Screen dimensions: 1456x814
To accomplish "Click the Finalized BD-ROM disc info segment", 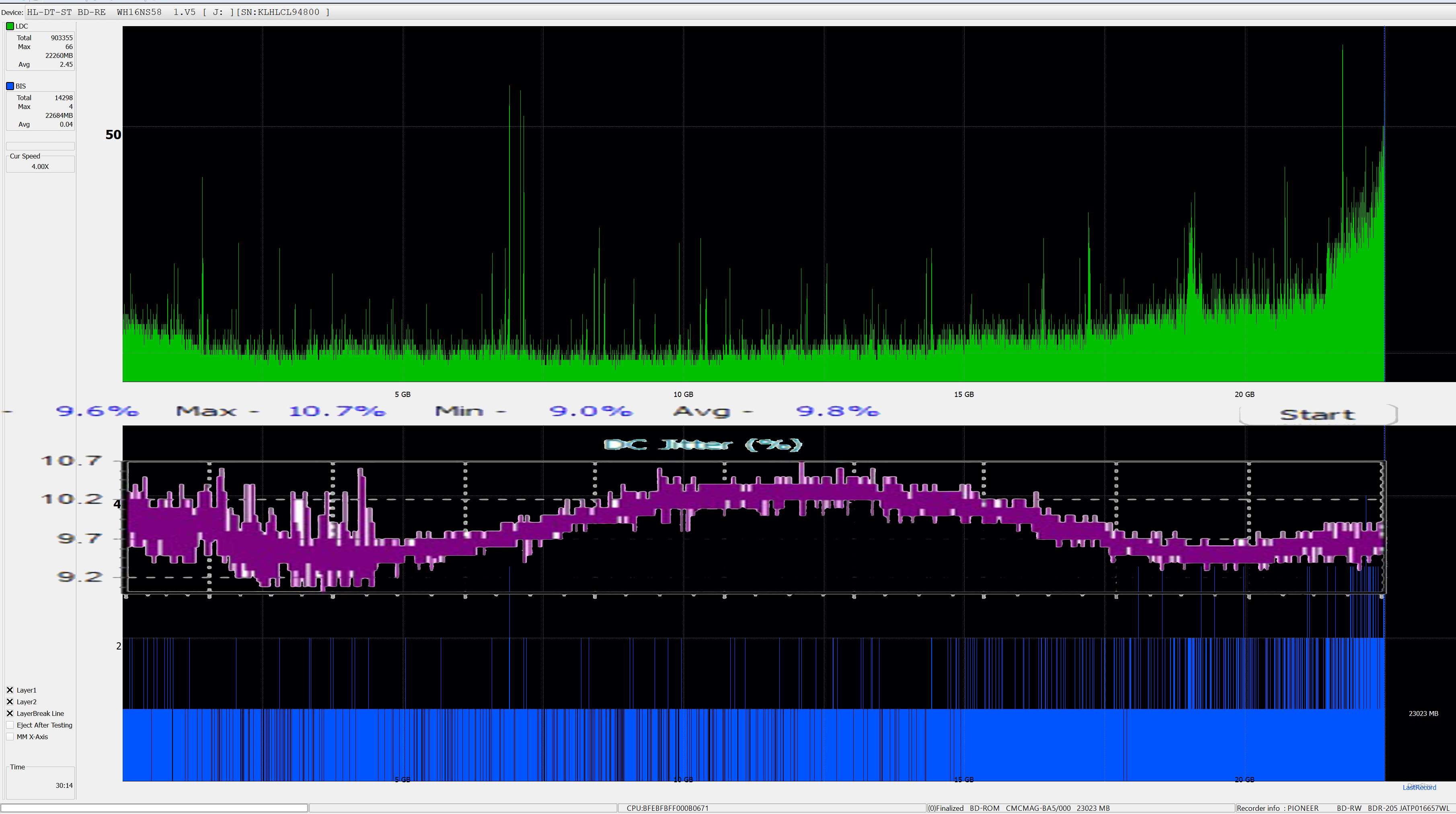I will (1019, 808).
